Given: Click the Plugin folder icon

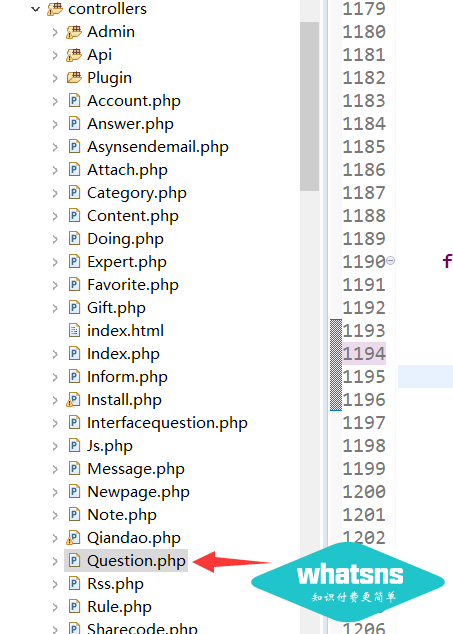Looking at the screenshot, I should [74, 78].
